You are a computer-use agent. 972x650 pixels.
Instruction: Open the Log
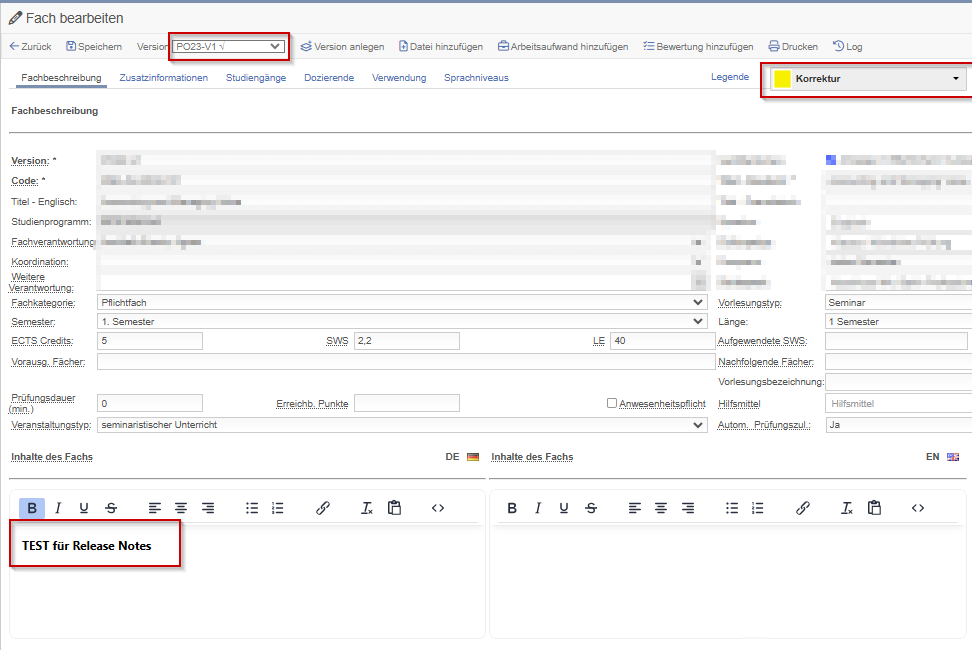847,46
